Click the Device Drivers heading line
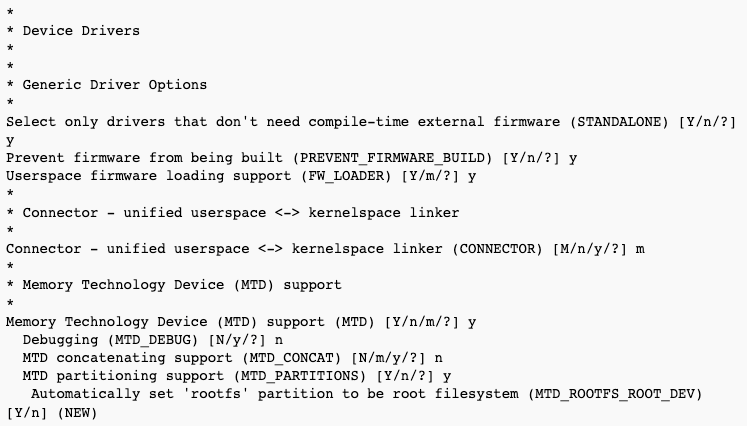747x426 pixels. pyautogui.click(x=73, y=30)
